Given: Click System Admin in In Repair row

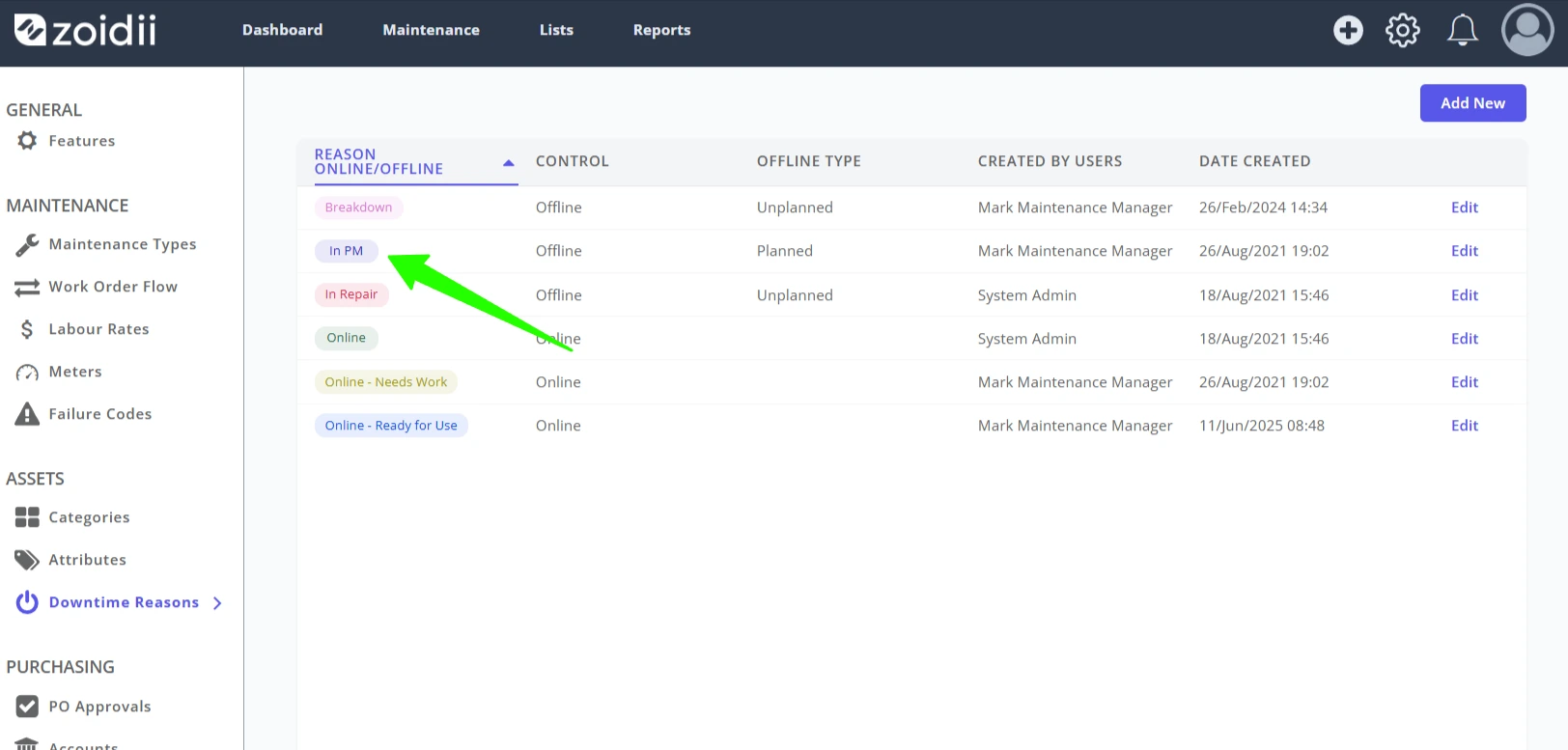Looking at the screenshot, I should click(x=1027, y=295).
